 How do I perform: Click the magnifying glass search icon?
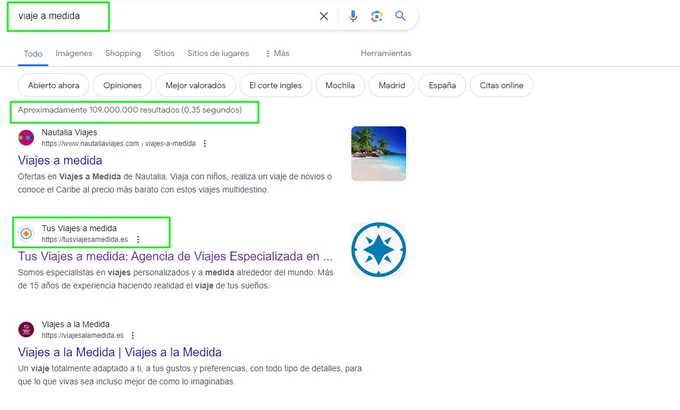pos(400,16)
